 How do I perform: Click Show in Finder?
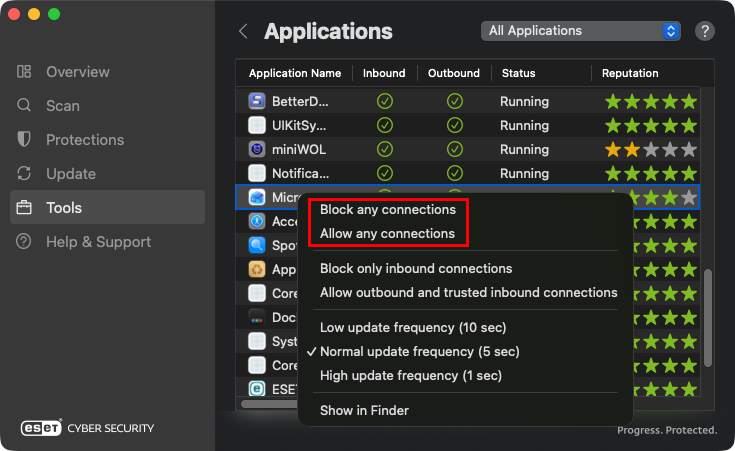tap(364, 410)
